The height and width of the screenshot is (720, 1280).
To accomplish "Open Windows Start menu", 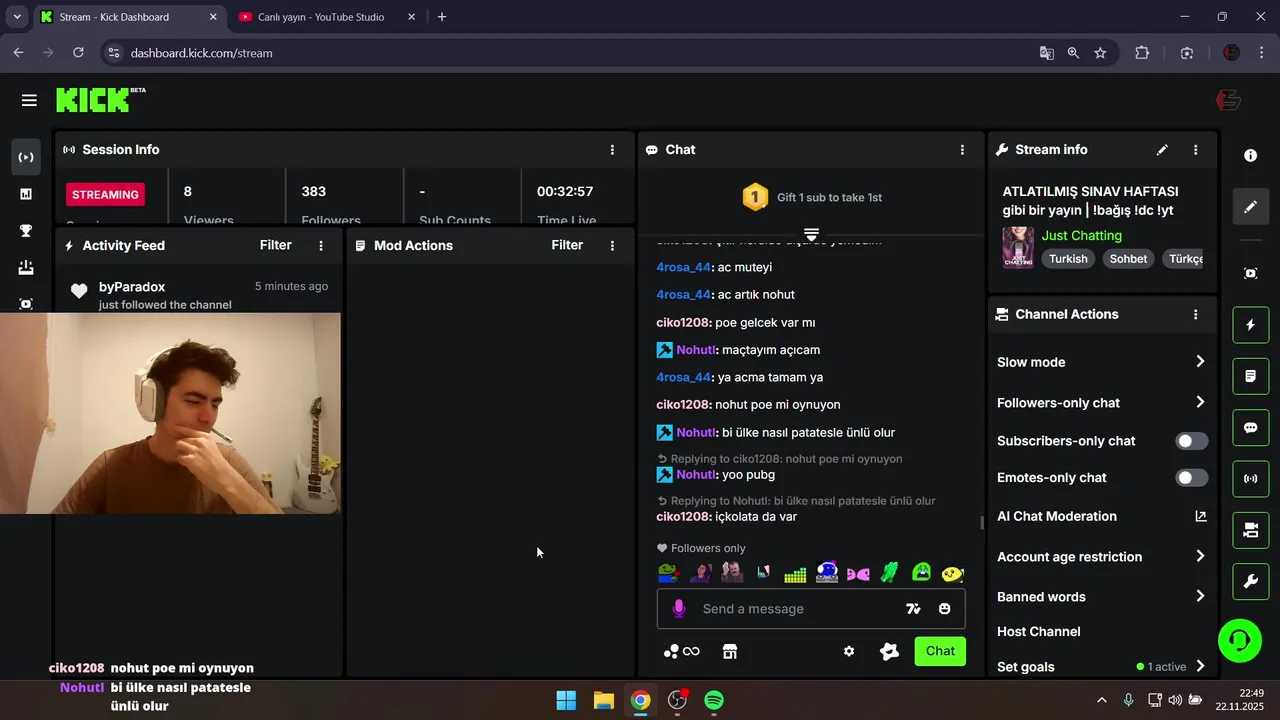I will click(566, 700).
